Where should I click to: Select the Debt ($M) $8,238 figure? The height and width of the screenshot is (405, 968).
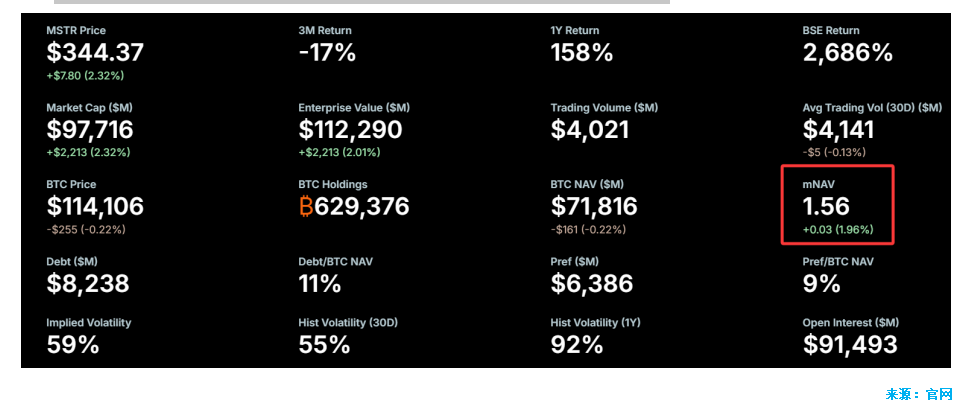point(88,284)
